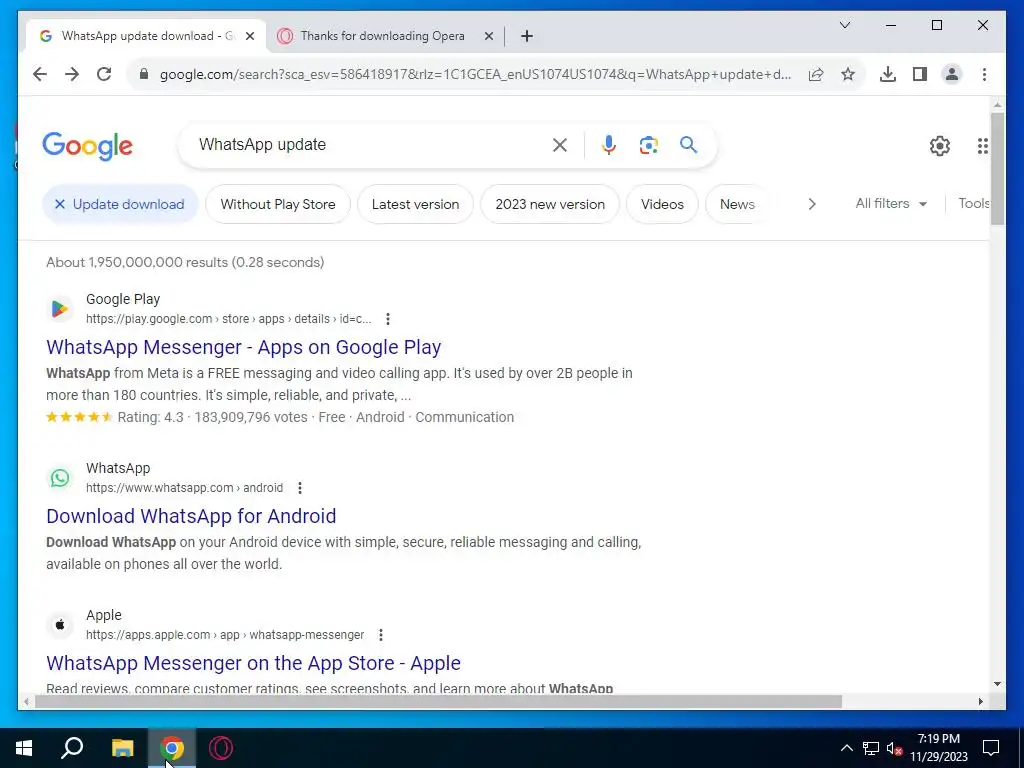Show hidden system tray icons
Viewport: 1024px width, 768px height.
846,748
